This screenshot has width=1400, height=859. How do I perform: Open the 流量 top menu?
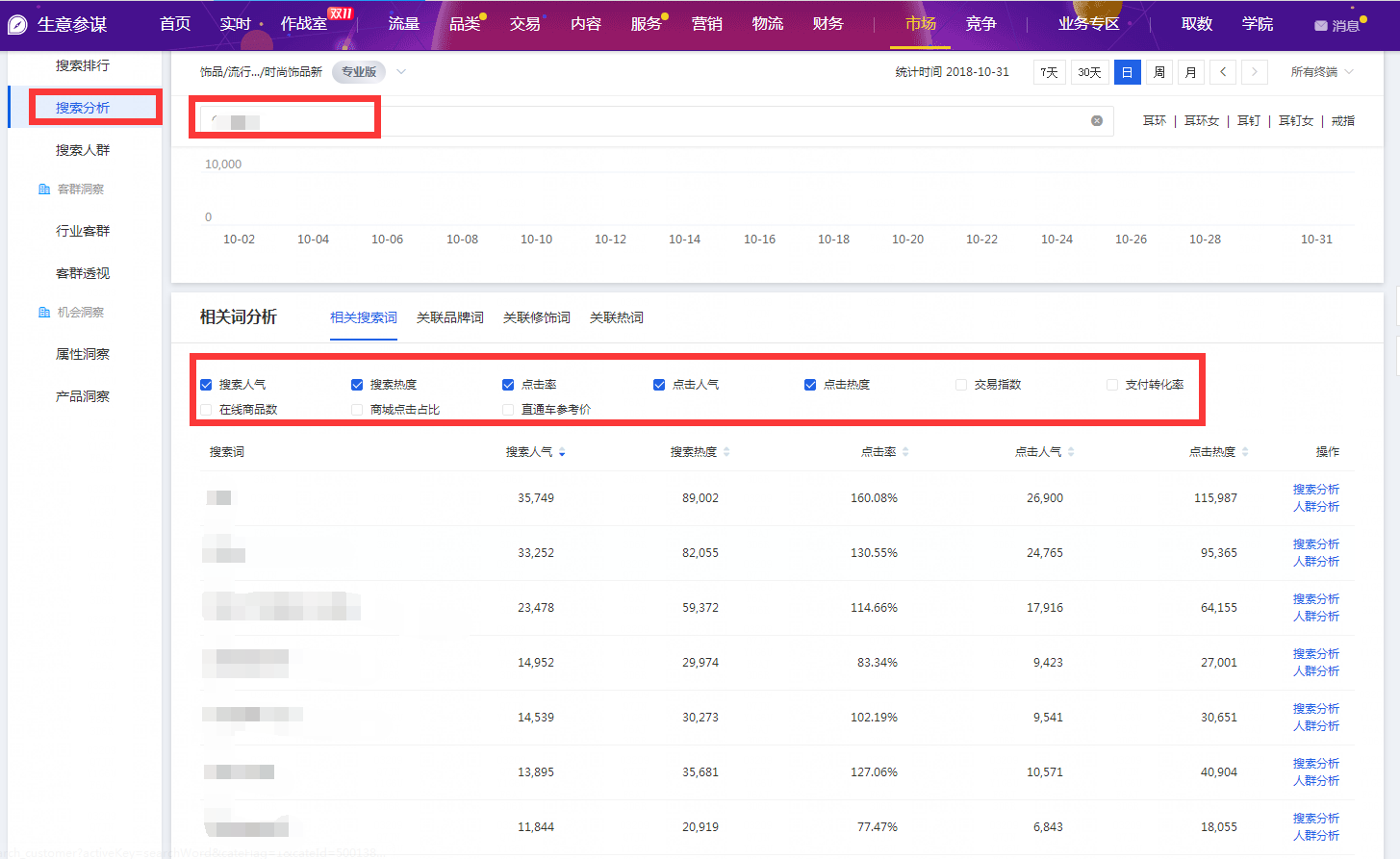pyautogui.click(x=404, y=24)
